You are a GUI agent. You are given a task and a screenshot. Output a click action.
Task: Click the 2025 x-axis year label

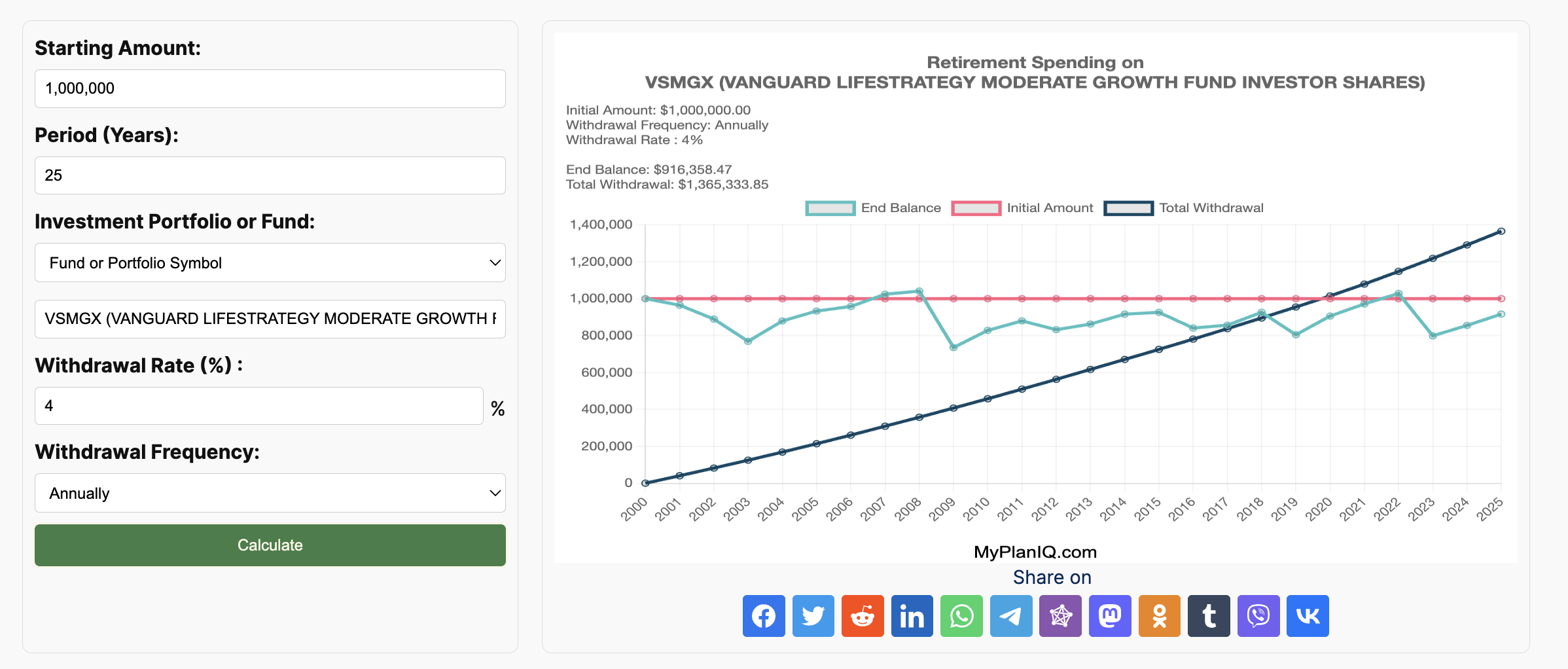pyautogui.click(x=1489, y=509)
